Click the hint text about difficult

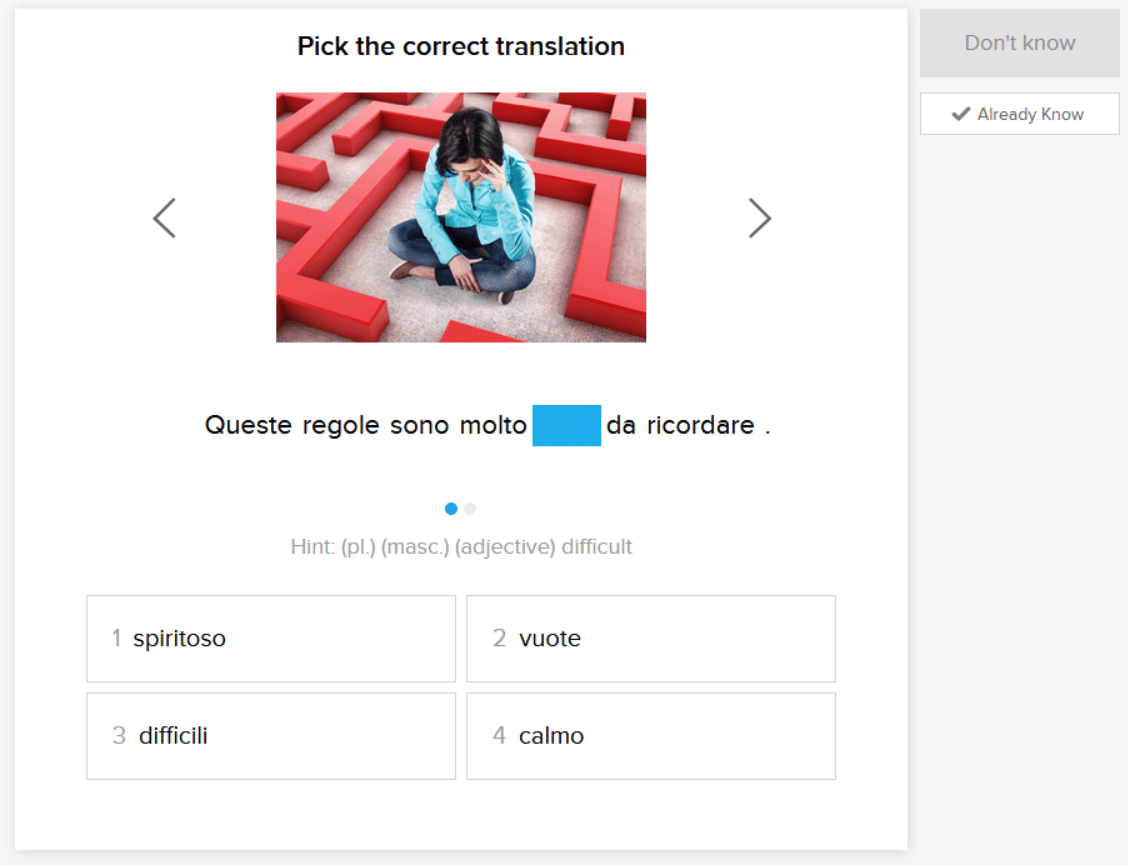tap(461, 547)
